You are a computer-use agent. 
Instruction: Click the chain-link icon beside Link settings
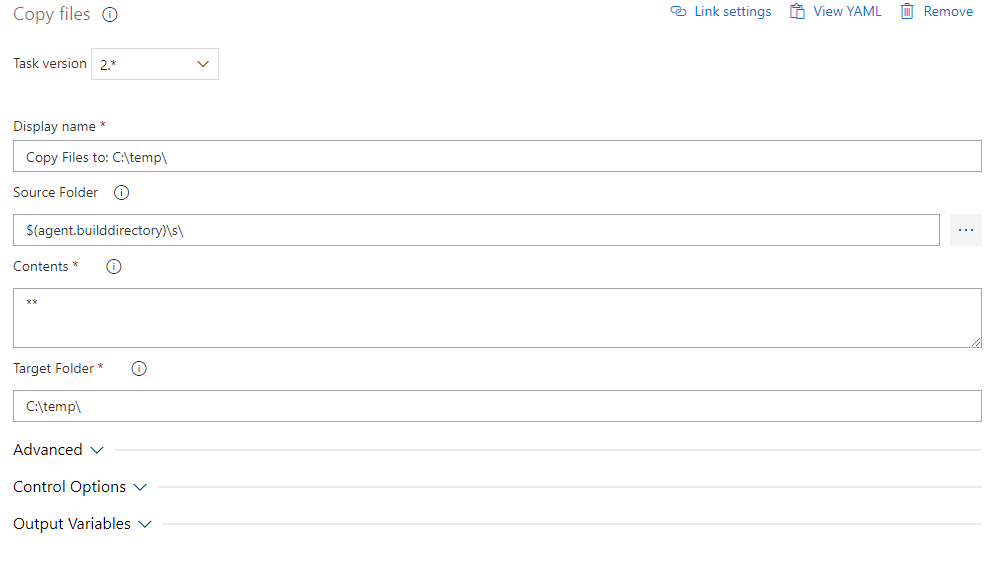(x=679, y=12)
